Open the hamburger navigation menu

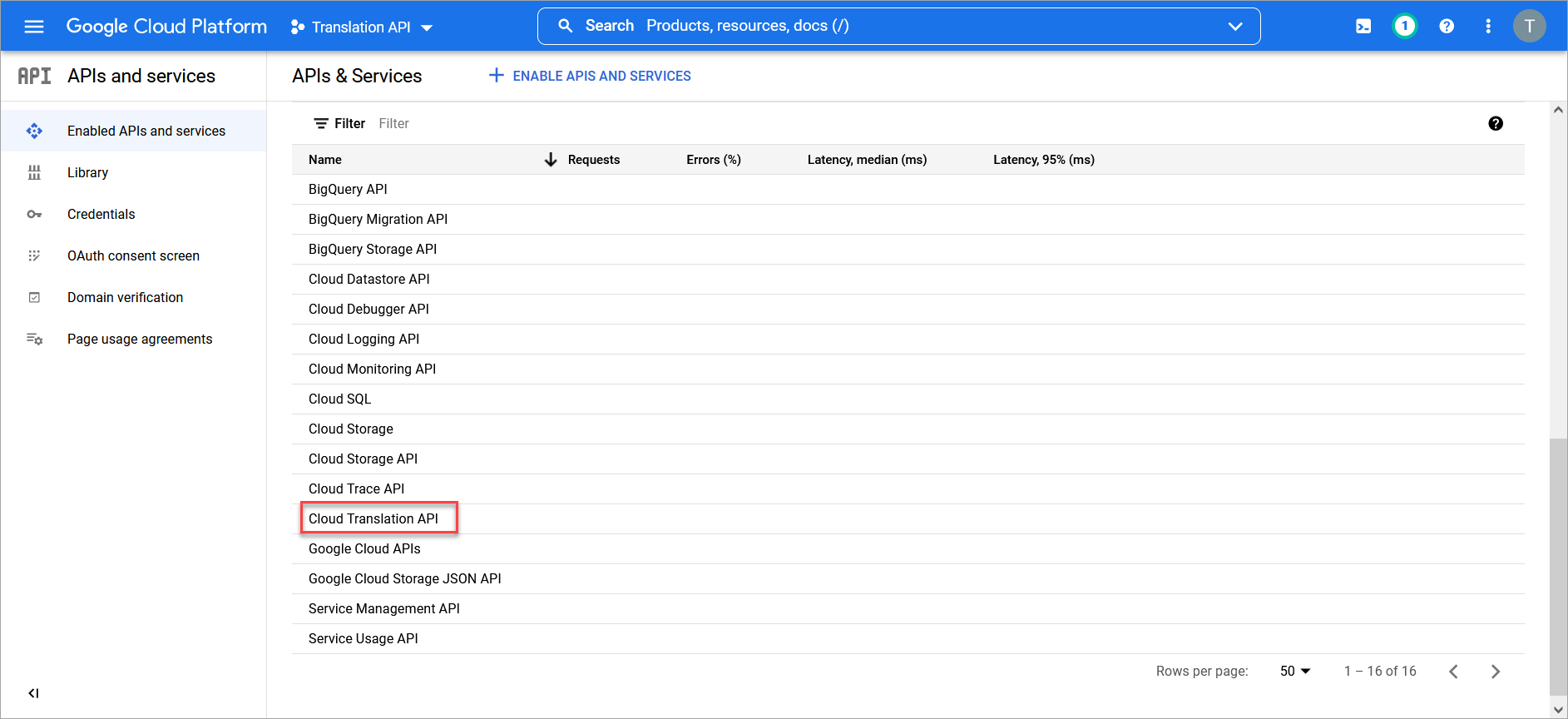pyautogui.click(x=34, y=27)
